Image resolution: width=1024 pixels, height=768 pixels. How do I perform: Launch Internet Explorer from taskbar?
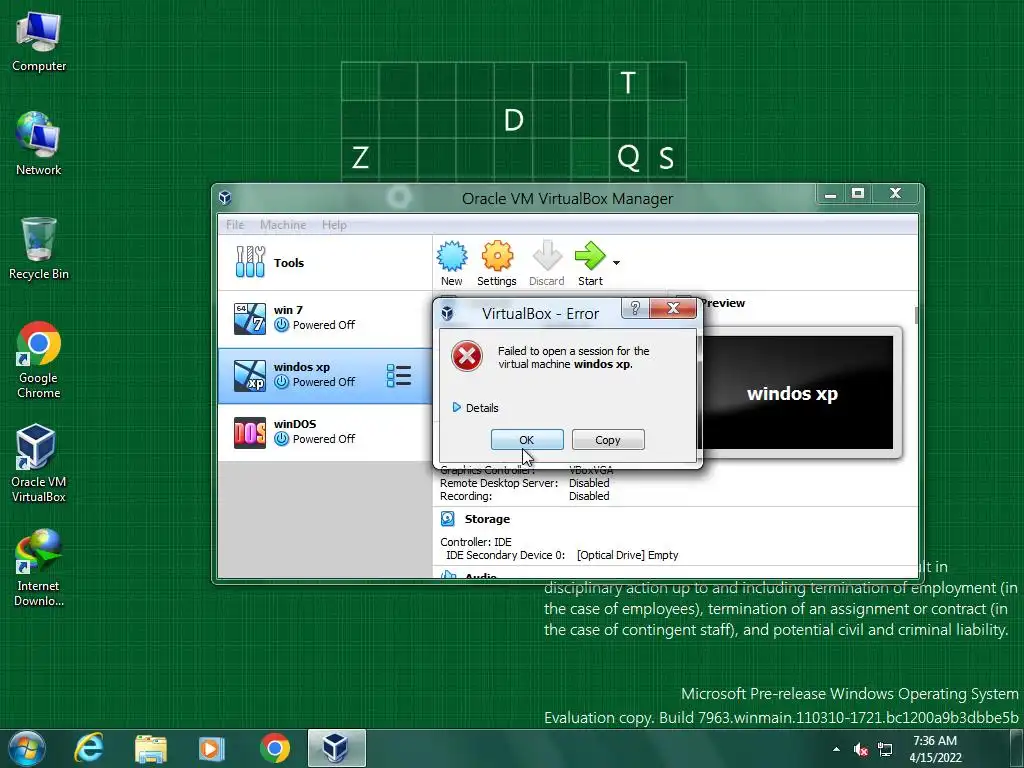[89, 748]
